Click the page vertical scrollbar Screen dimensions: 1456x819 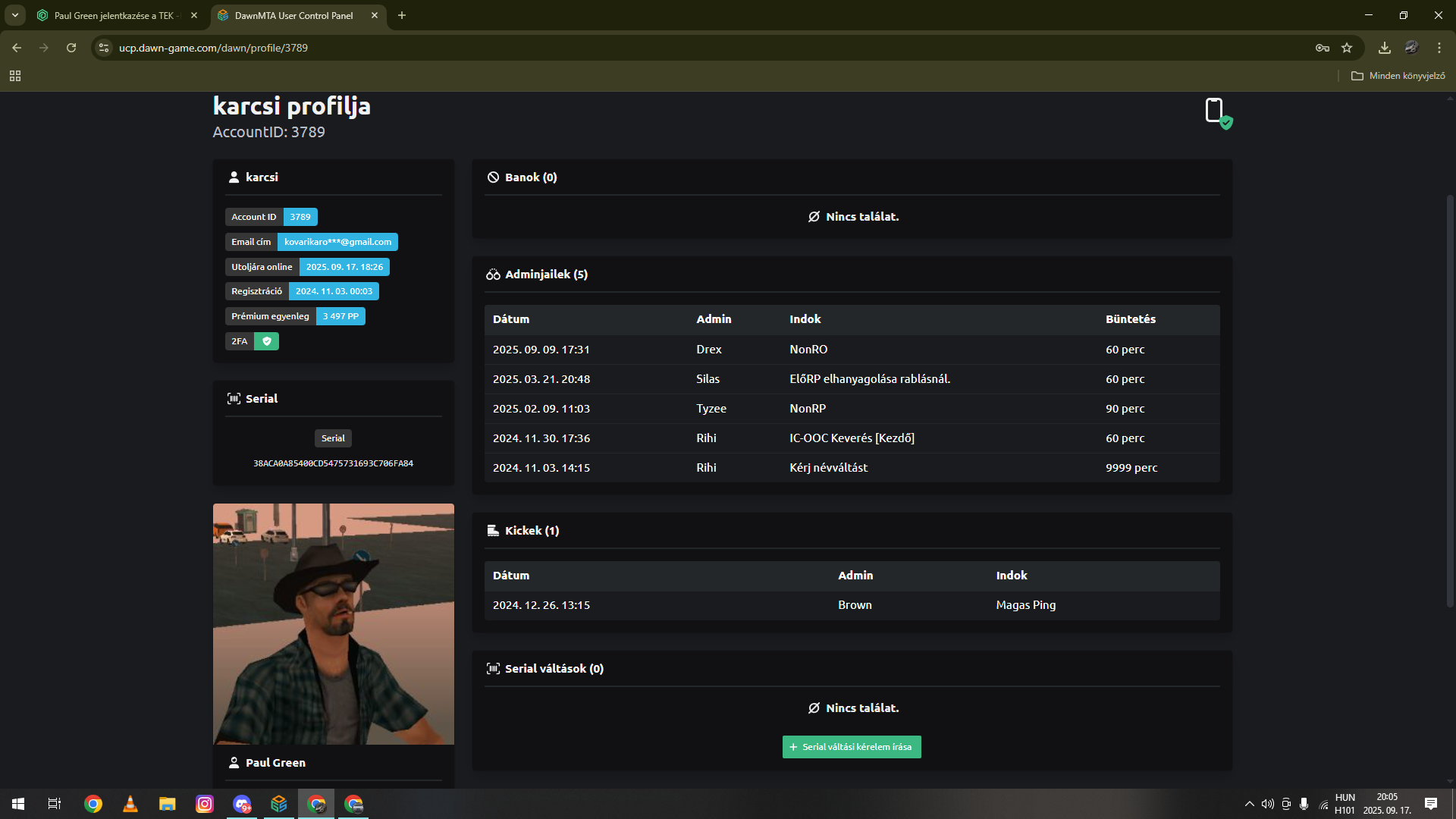pos(1450,402)
